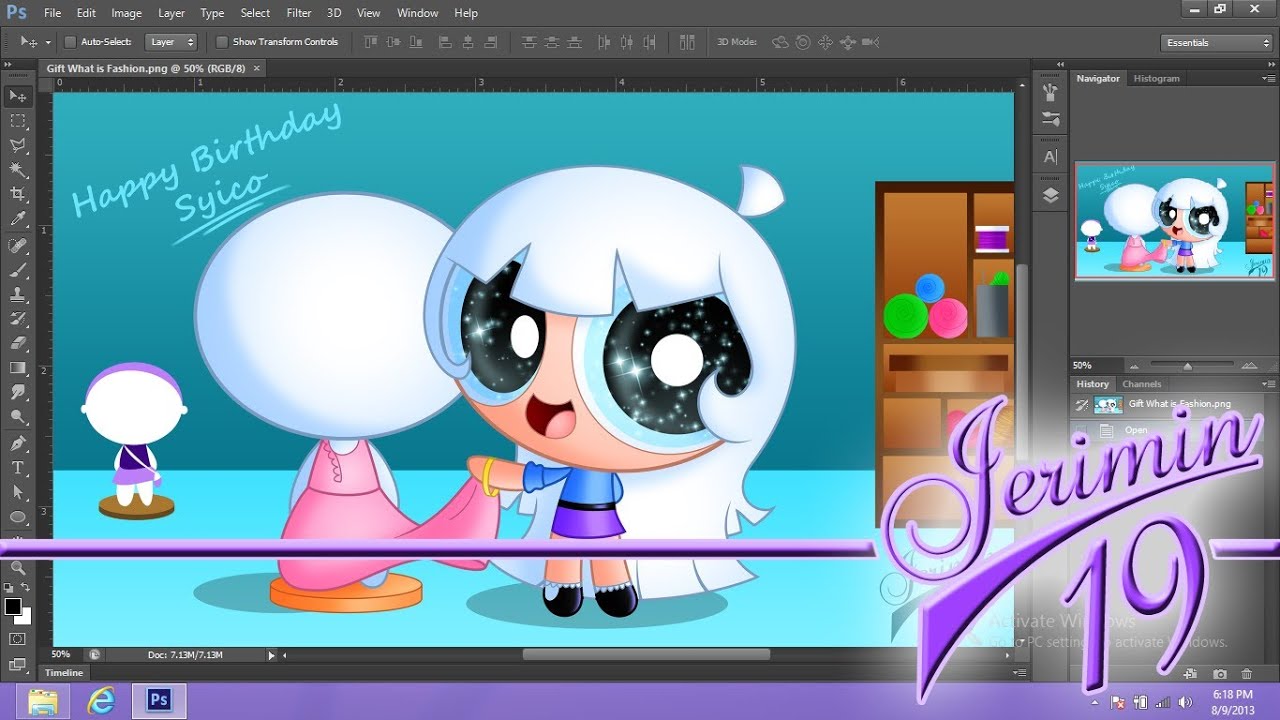Select the Lasso tool

[x=18, y=146]
